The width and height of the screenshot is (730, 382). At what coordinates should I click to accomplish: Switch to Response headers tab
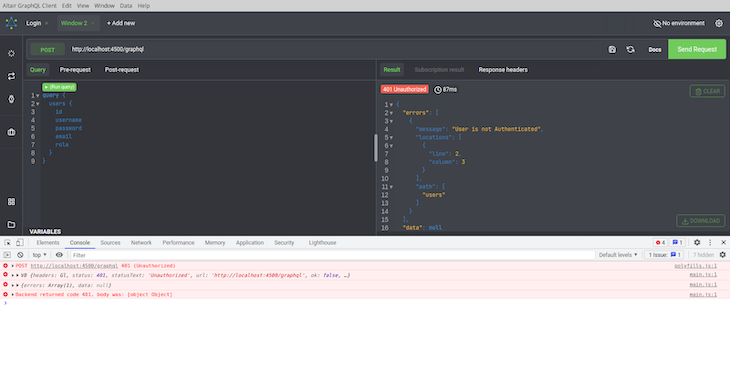click(503, 70)
